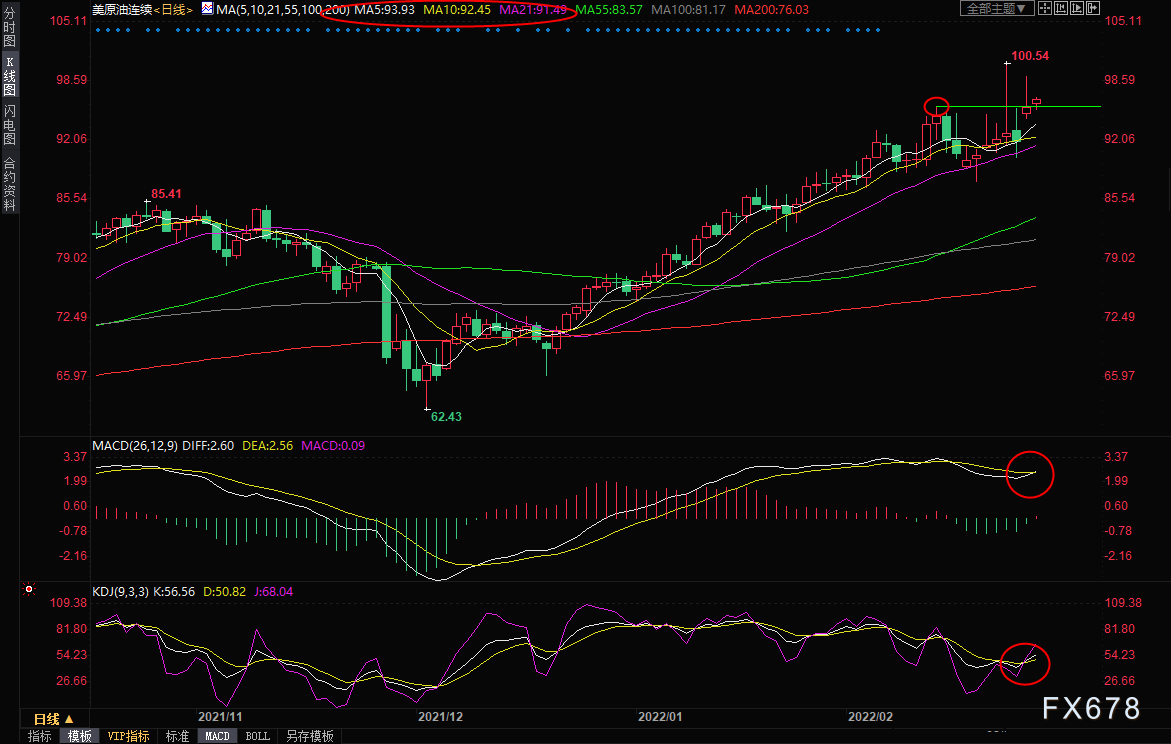Open the 日线 period selector at bottom

click(54, 719)
